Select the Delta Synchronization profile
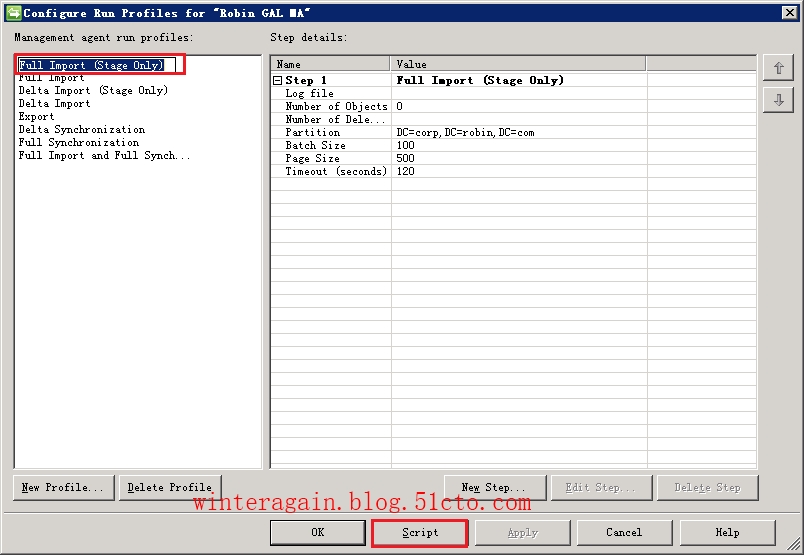This screenshot has width=804, height=555. [x=82, y=129]
